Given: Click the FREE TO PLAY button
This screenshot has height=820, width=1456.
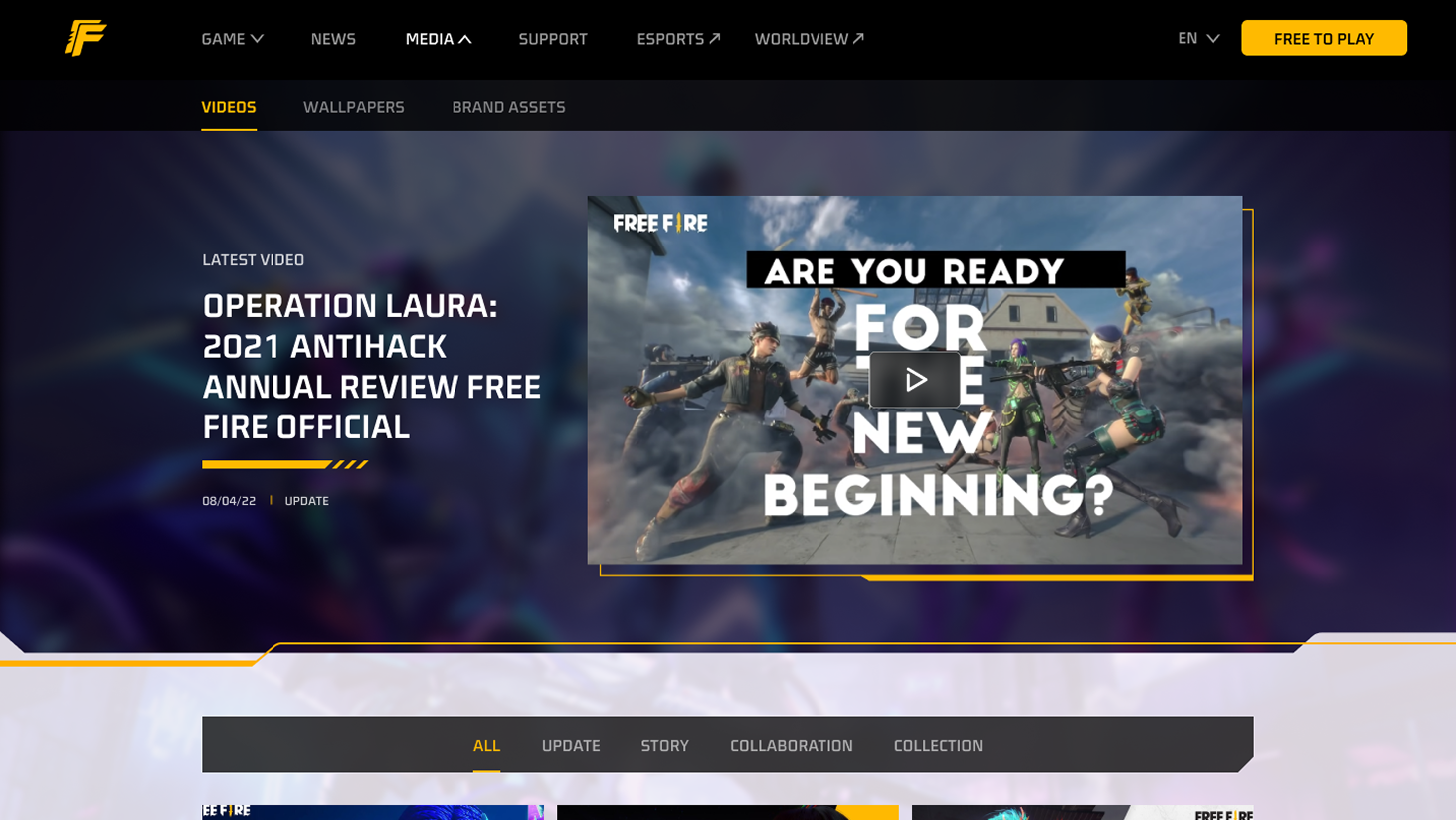Looking at the screenshot, I should (x=1324, y=38).
